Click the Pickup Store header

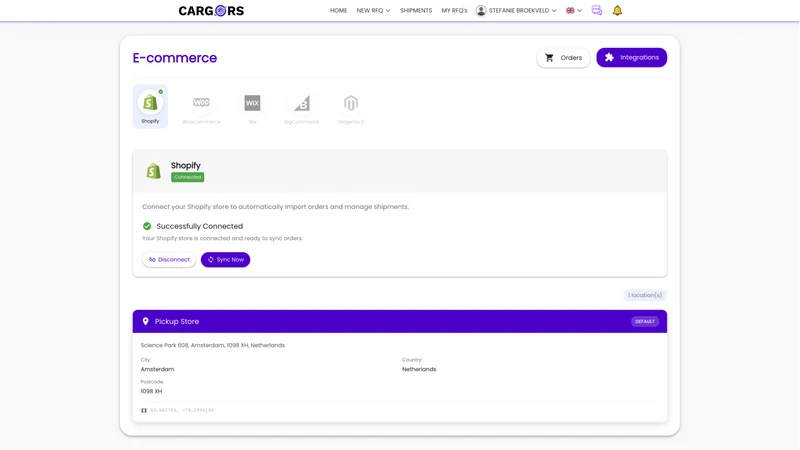[x=399, y=321]
